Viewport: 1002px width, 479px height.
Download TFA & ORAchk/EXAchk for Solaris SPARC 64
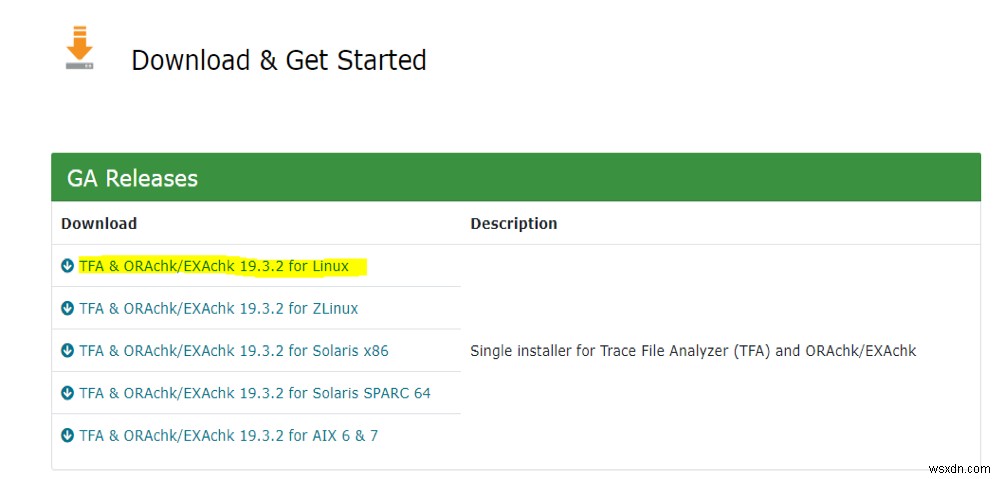point(255,393)
